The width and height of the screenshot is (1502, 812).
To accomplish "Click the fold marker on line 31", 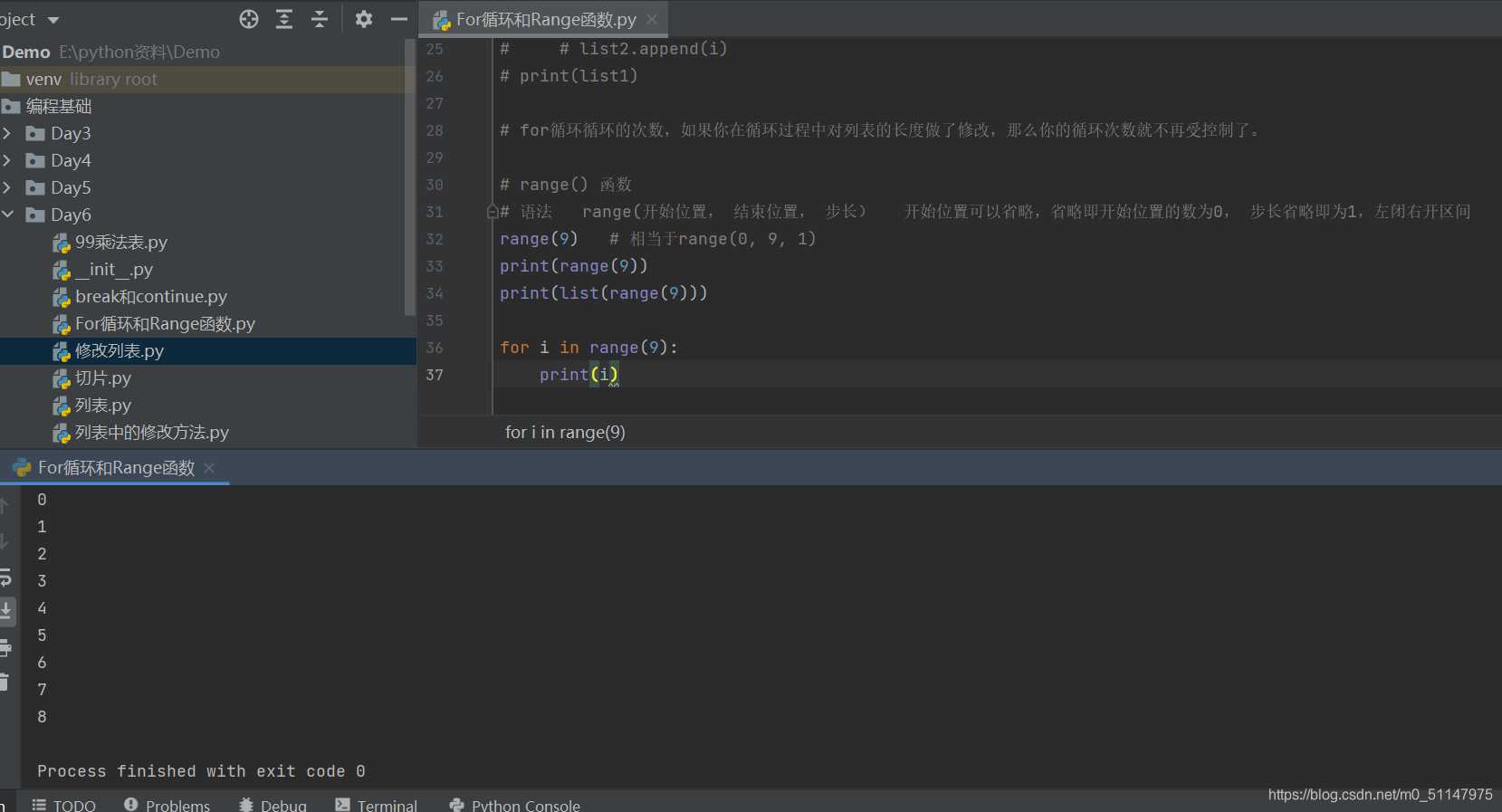I will [493, 212].
